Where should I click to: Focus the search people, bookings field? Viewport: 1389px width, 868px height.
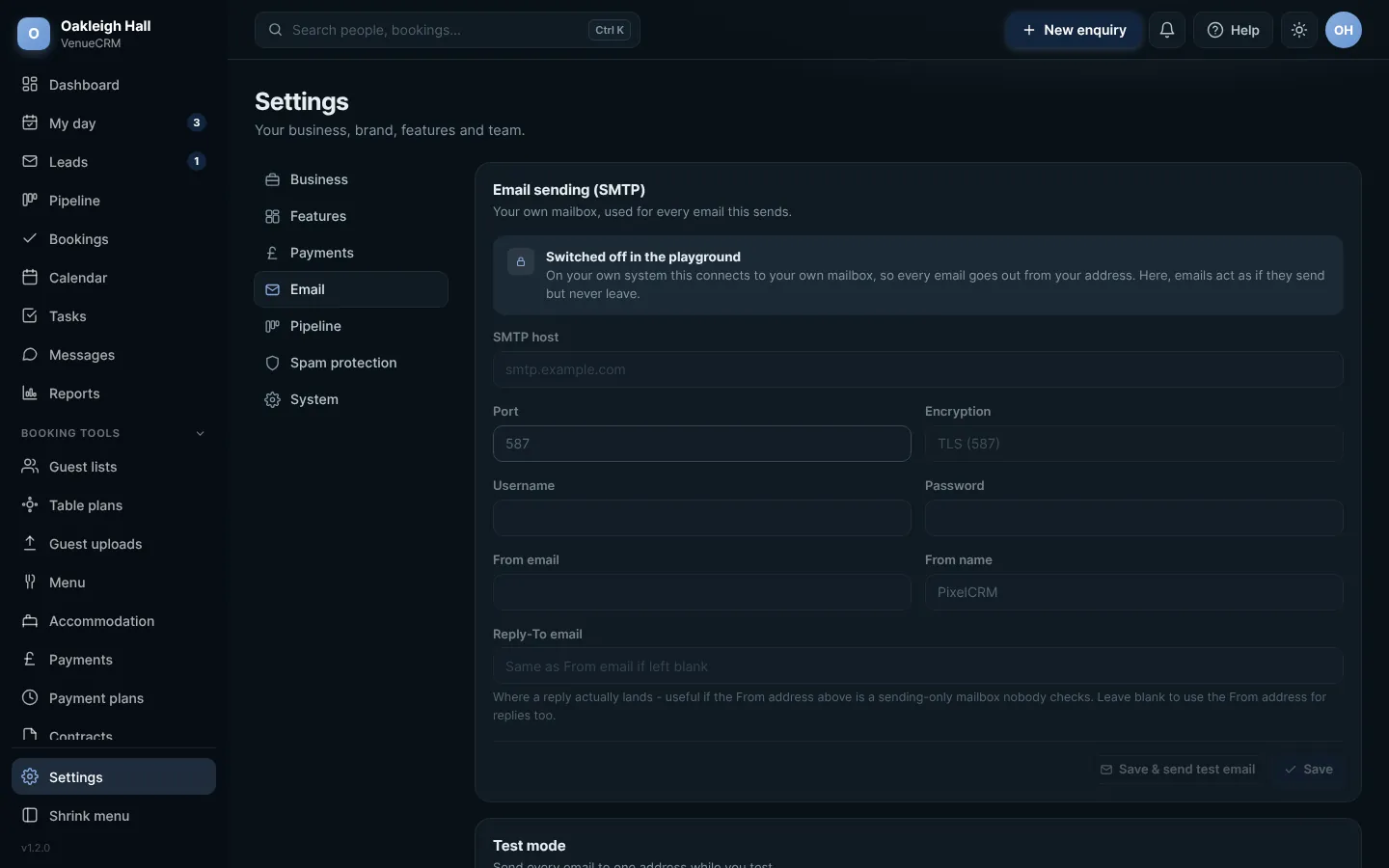[x=448, y=30]
